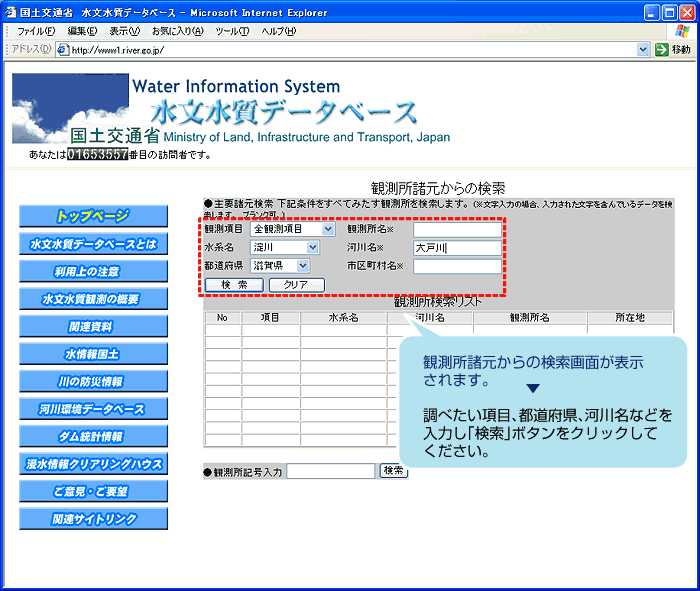This screenshot has width=700, height=591.
Task: Click the Windows logo throbber icon
Action: coord(682,31)
